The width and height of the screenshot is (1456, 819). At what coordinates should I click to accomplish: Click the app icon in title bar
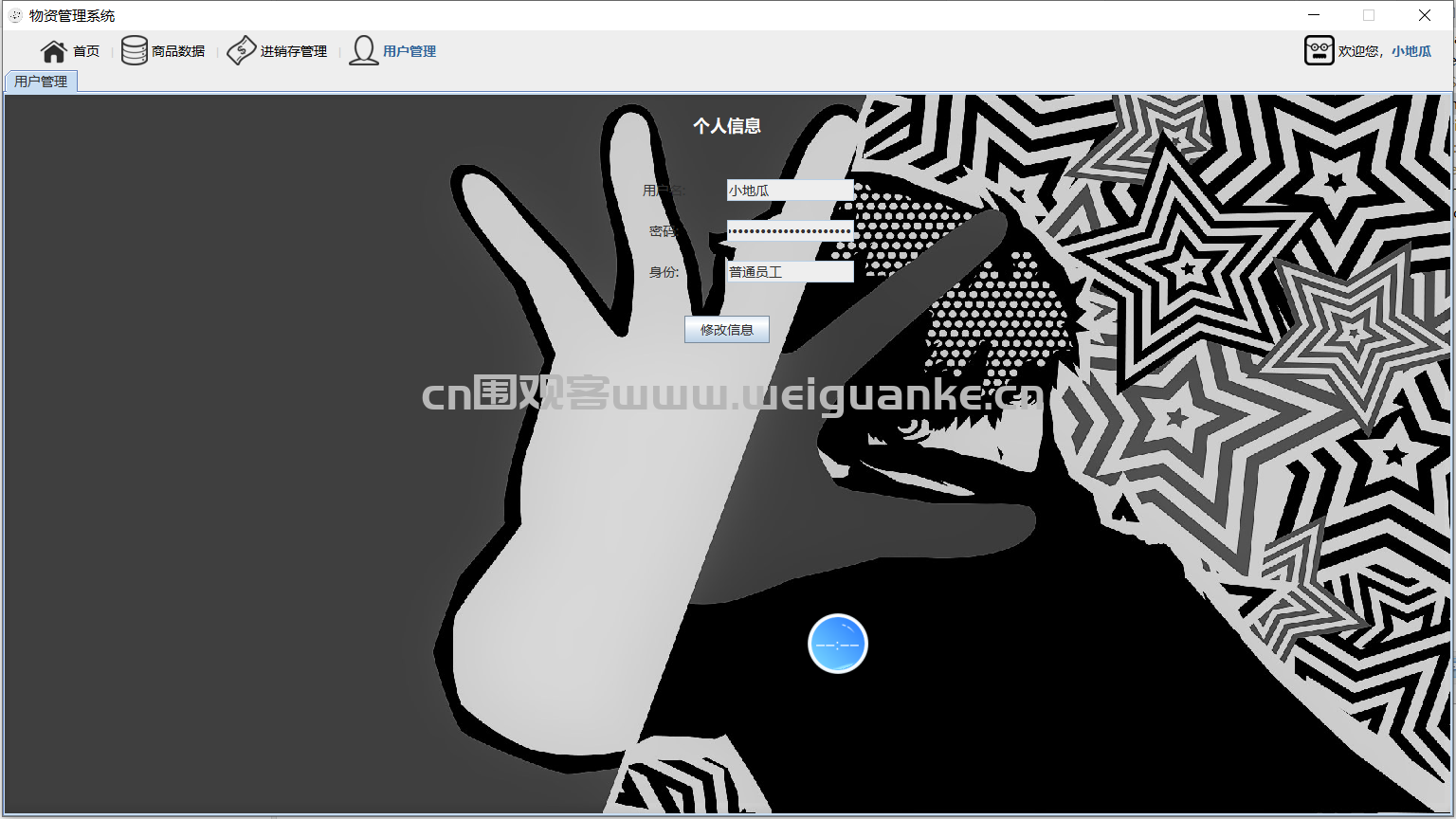coord(15,15)
